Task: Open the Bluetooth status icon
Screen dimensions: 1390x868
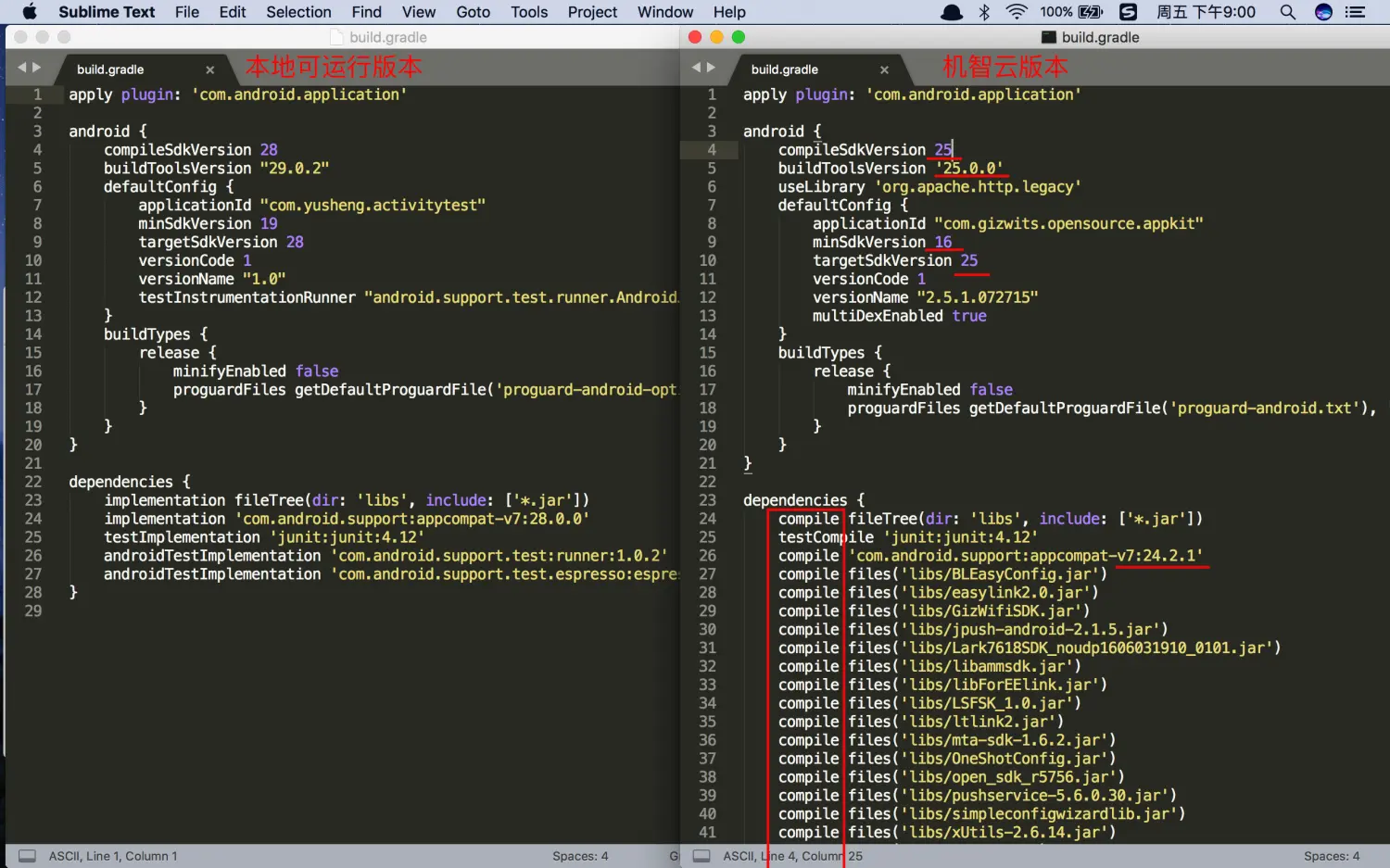Action: (984, 12)
